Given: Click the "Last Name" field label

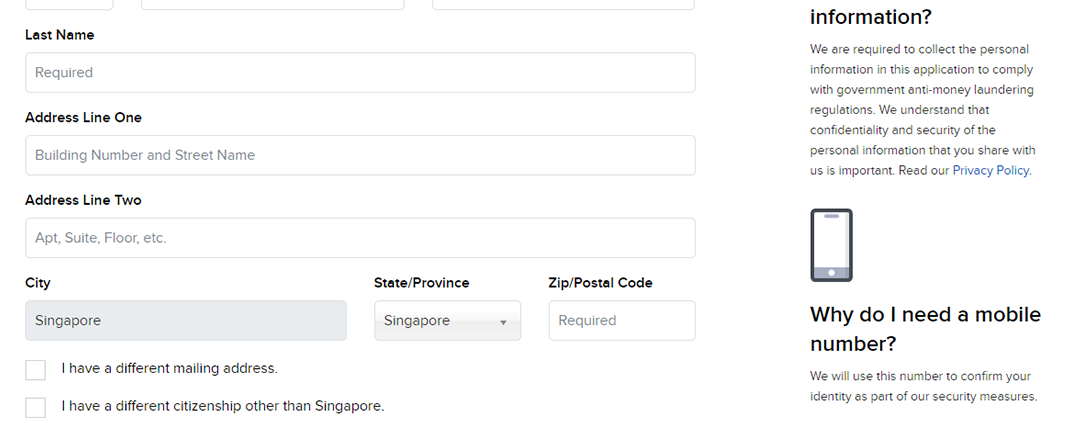Looking at the screenshot, I should (60, 35).
